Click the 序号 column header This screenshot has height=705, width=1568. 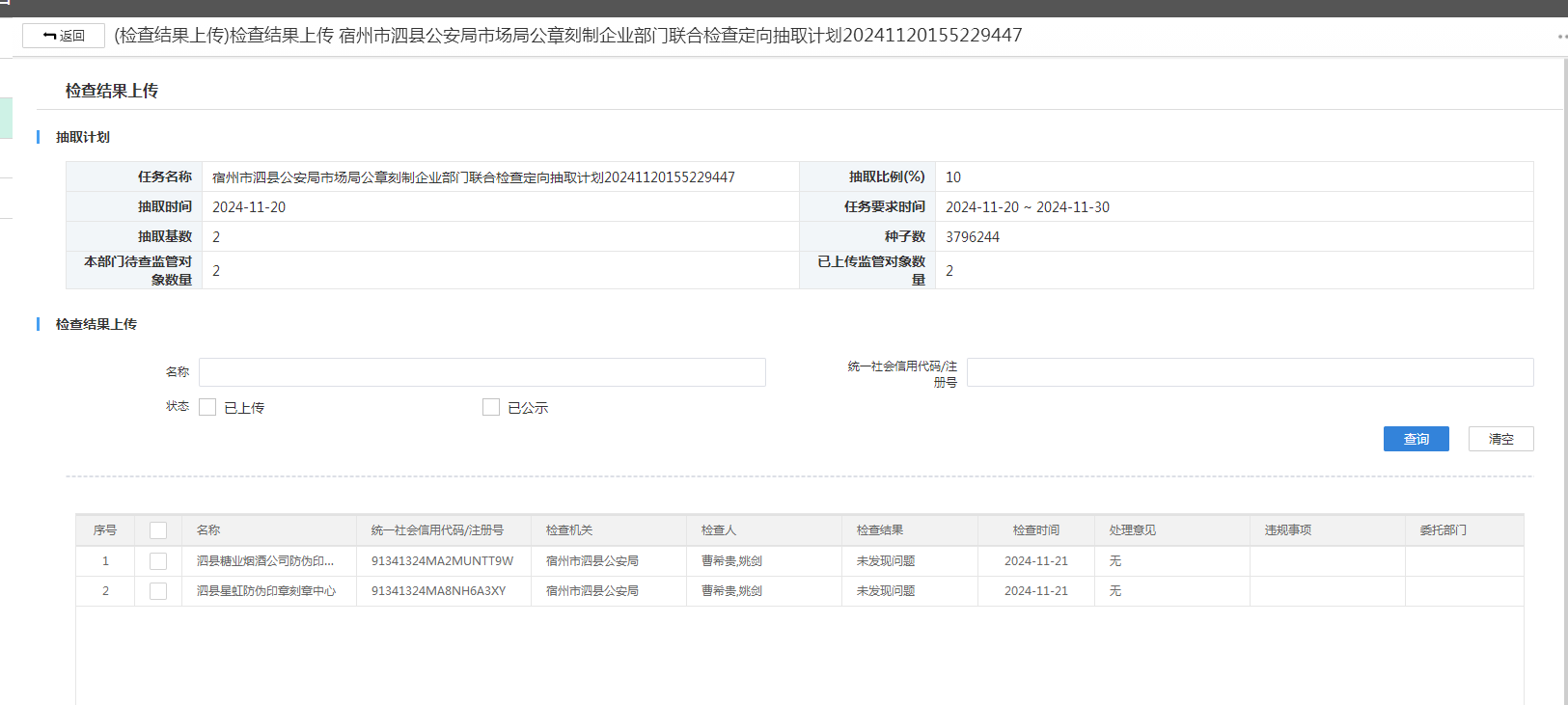[x=105, y=530]
